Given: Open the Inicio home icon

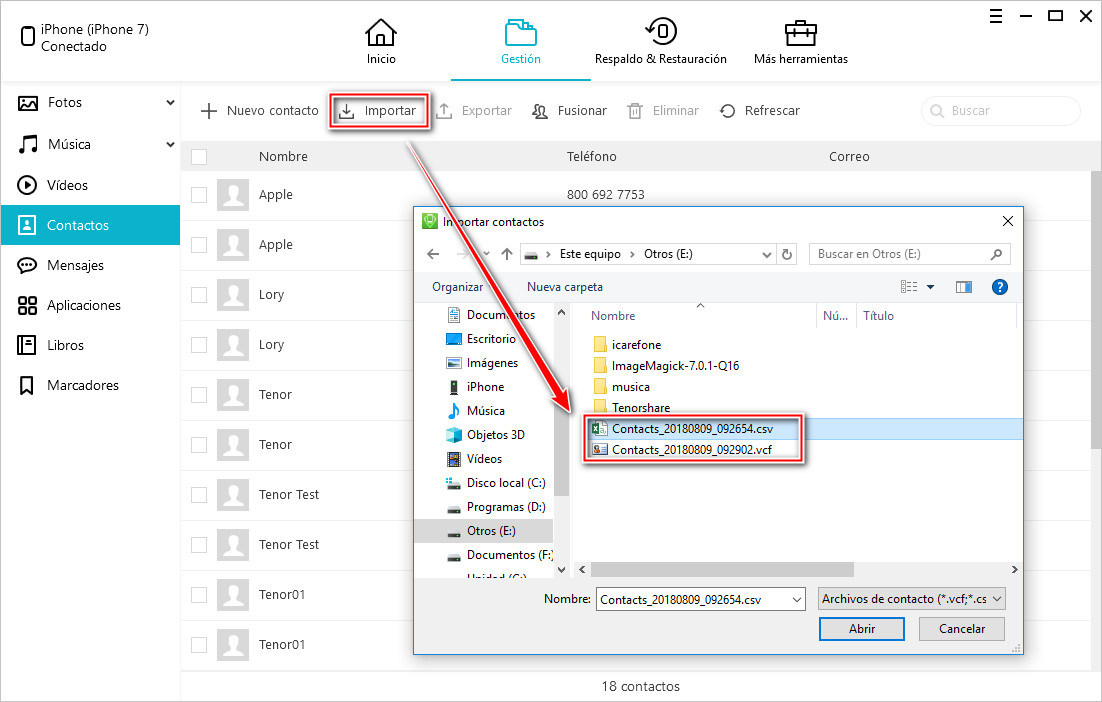Looking at the screenshot, I should 380,33.
